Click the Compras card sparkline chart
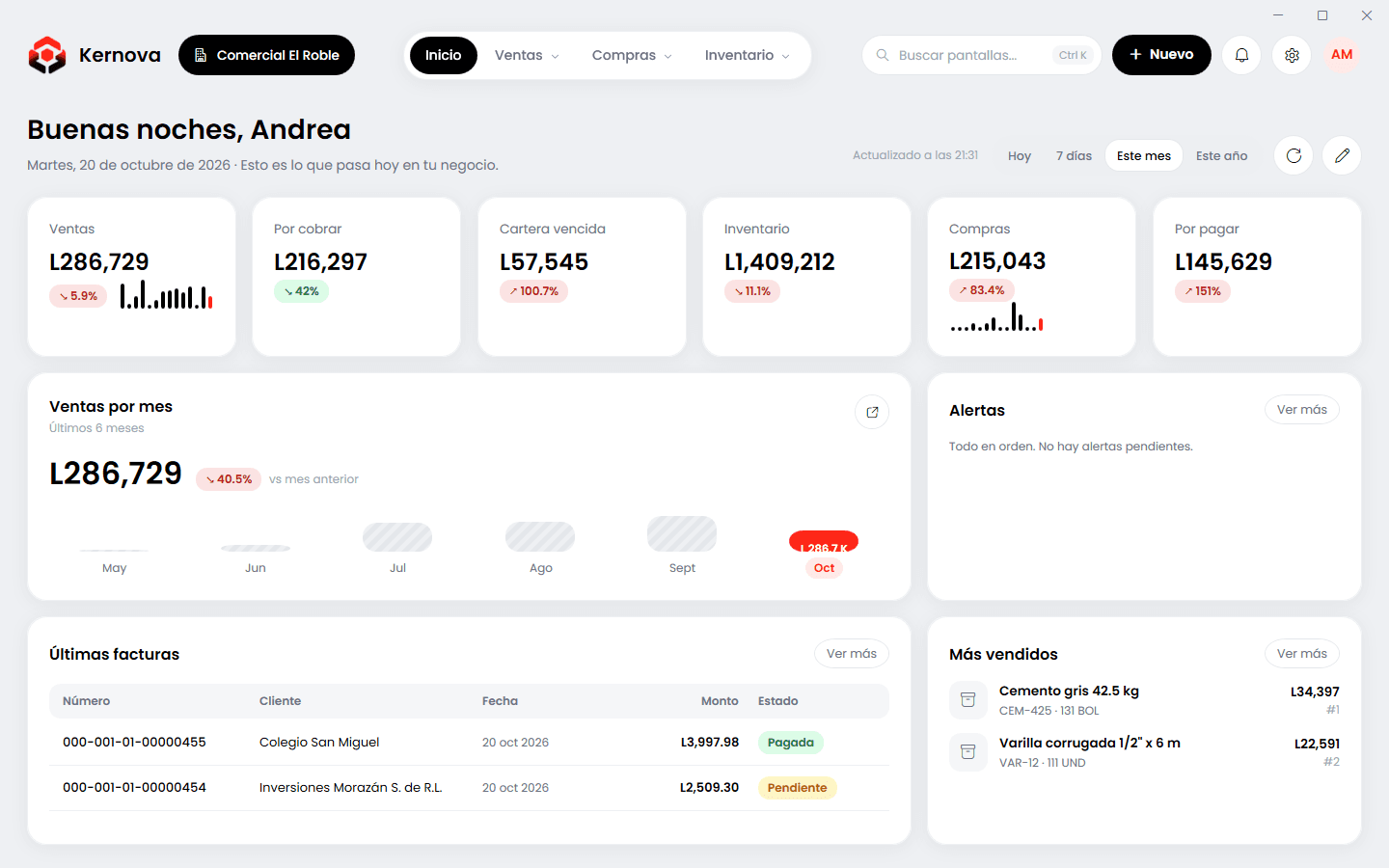Screen dimensions: 1389x868 coord(996,316)
